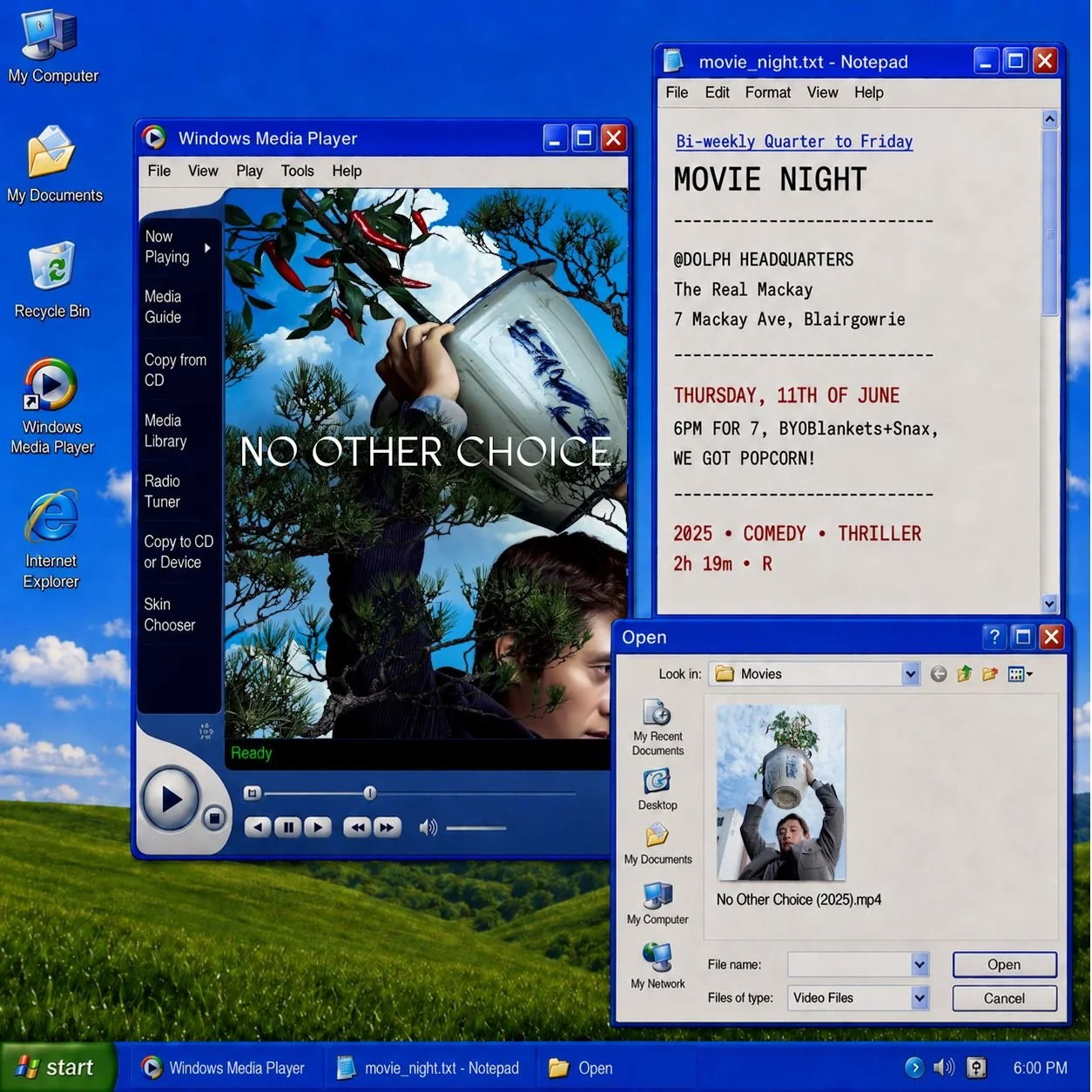This screenshot has width=1092, height=1092.
Task: Open the File menu in Notepad
Action: click(677, 92)
